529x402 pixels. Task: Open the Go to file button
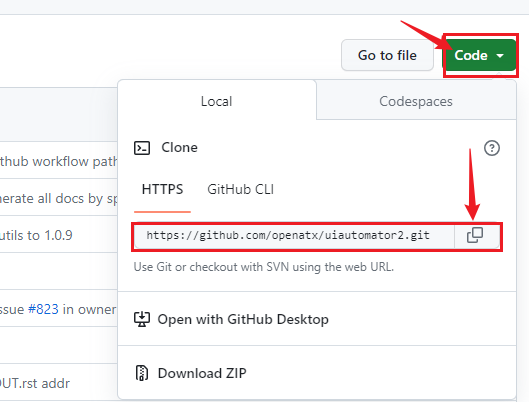[x=387, y=55]
